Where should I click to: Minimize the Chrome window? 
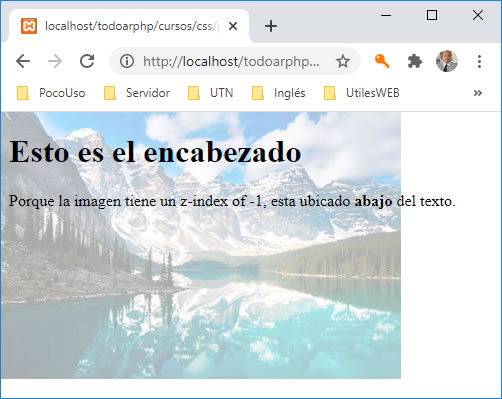(x=386, y=15)
